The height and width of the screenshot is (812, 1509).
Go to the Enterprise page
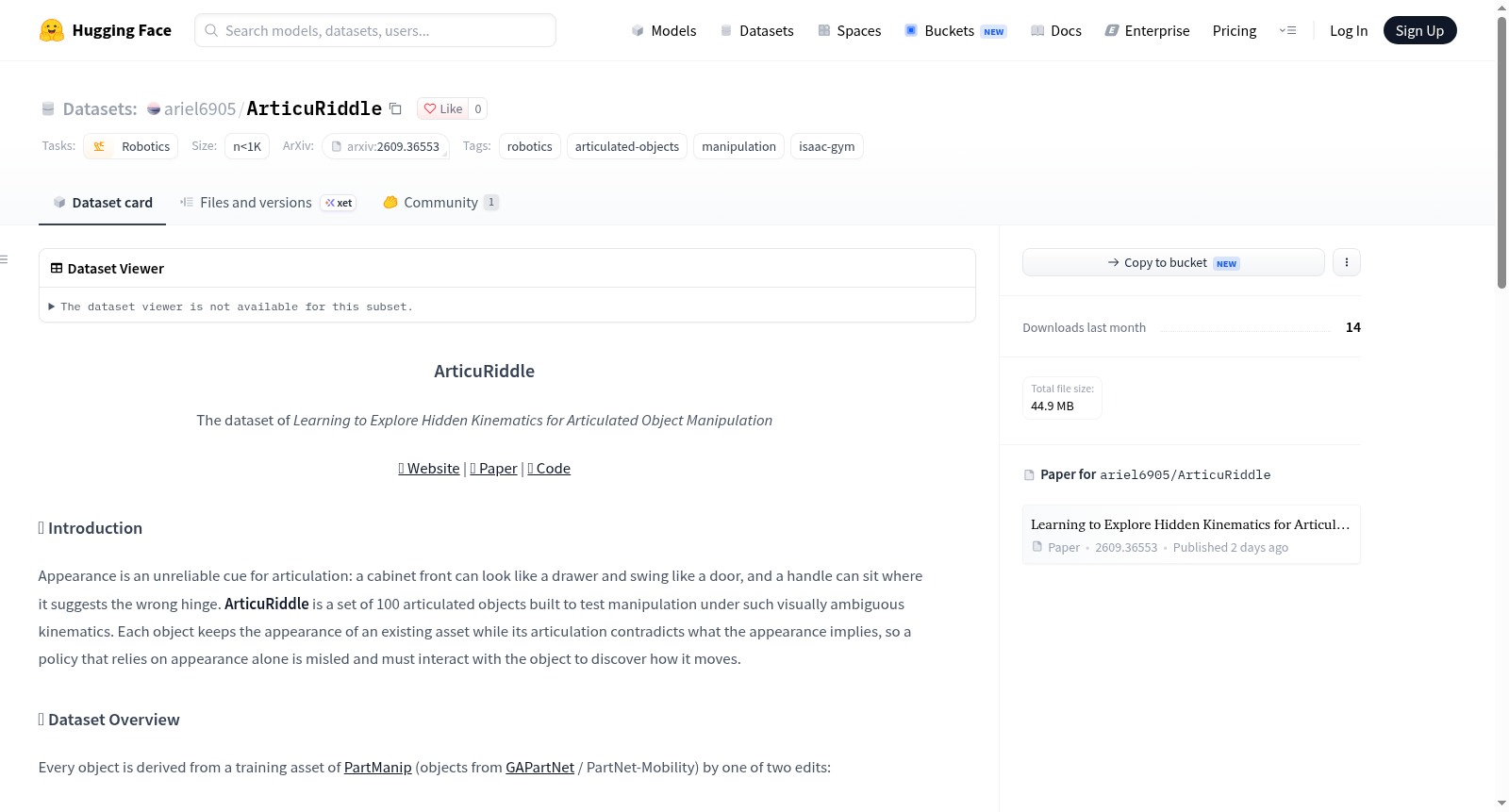(x=1148, y=30)
